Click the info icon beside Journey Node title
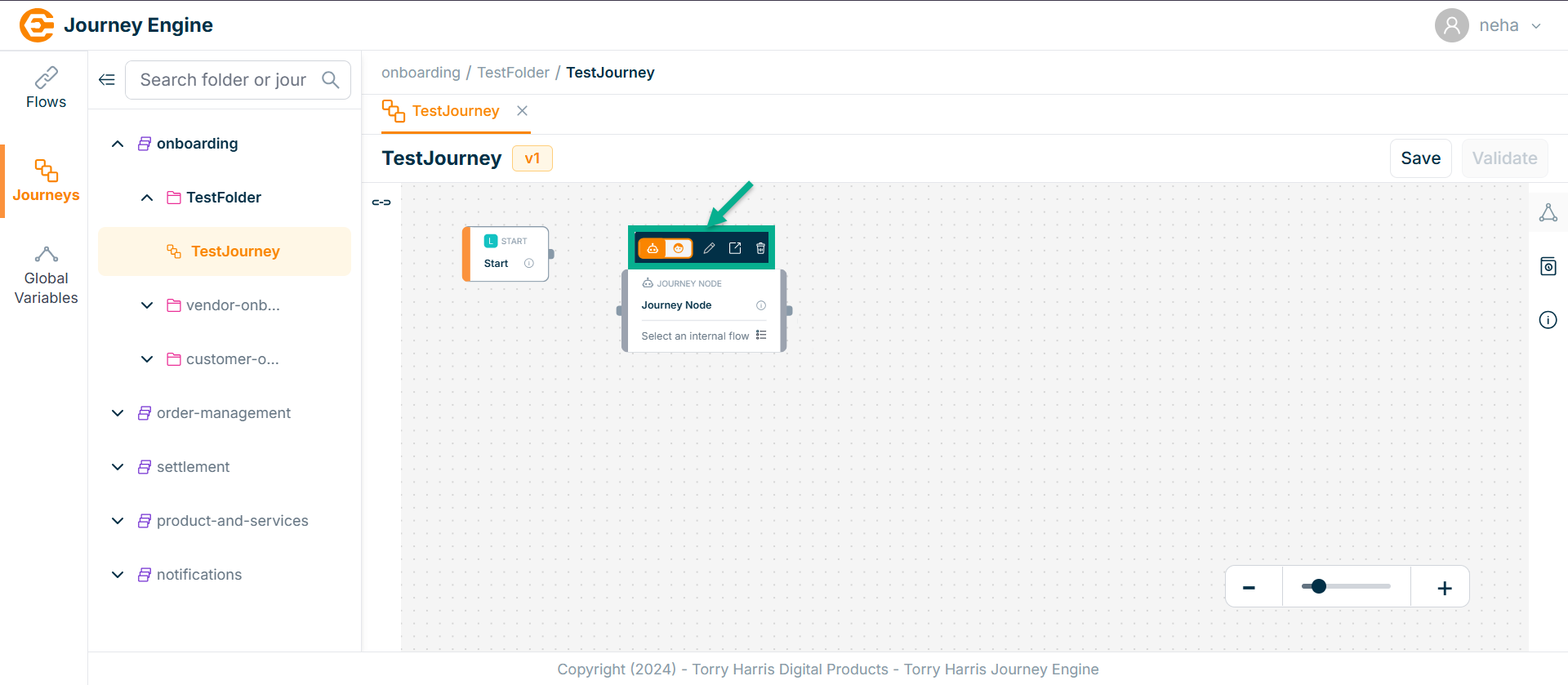1568x685 pixels. click(x=761, y=305)
